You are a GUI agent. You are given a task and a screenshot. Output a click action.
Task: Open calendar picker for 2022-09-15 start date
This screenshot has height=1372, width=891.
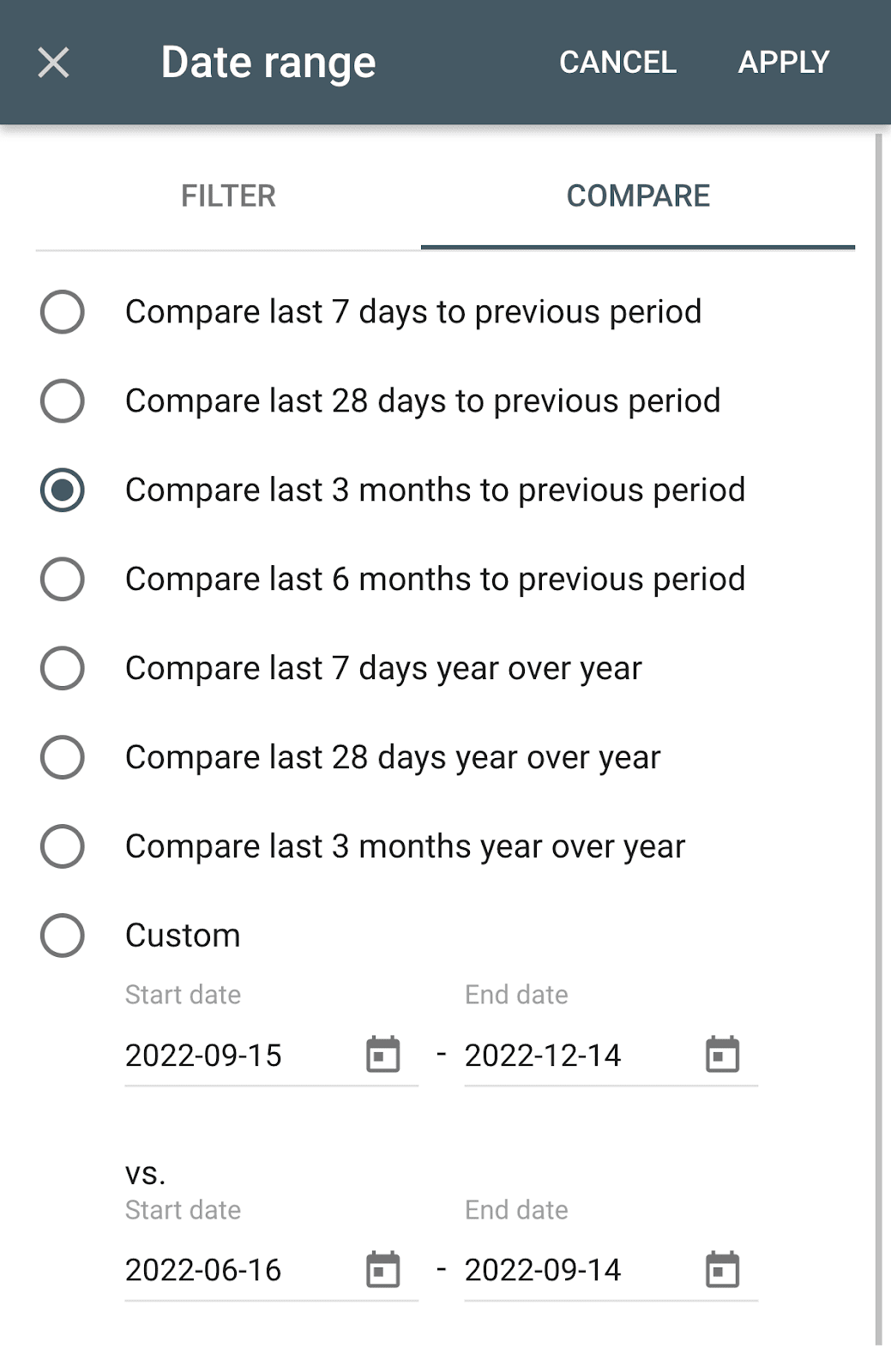[382, 1054]
